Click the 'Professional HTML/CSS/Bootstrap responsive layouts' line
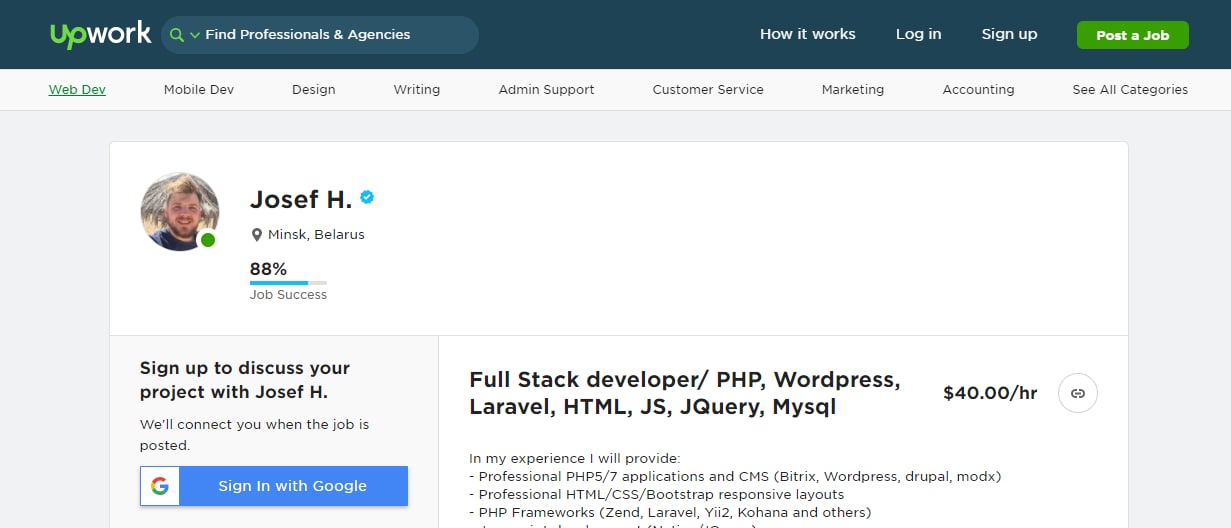This screenshot has width=1231, height=528. tap(657, 494)
